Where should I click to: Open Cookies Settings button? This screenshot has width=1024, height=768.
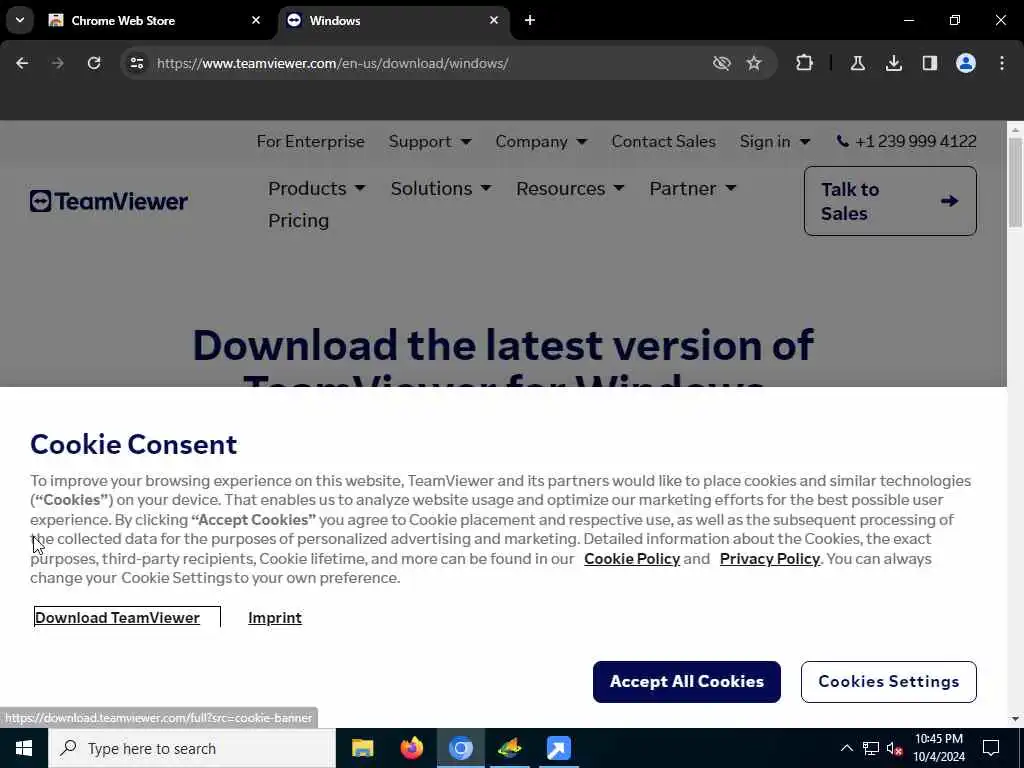(x=888, y=681)
